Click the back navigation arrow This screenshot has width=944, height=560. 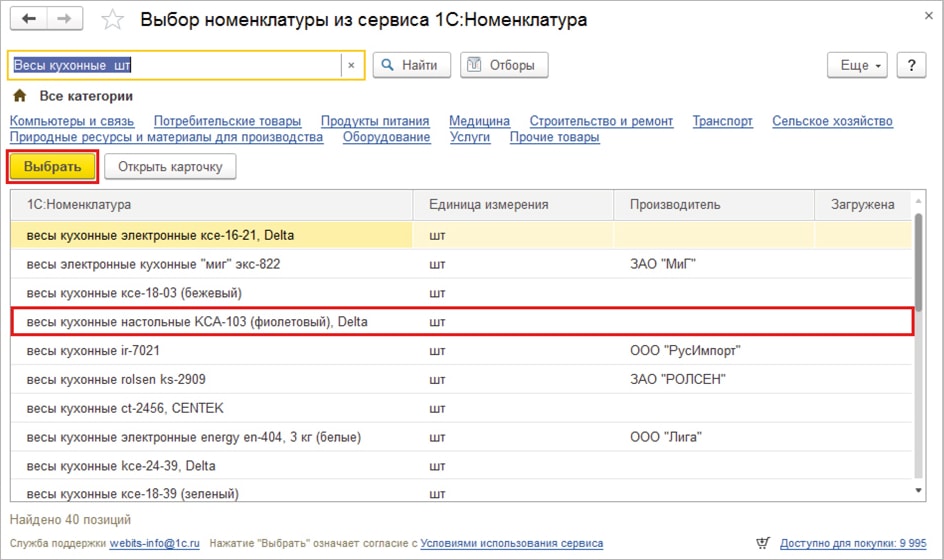pyautogui.click(x=29, y=20)
